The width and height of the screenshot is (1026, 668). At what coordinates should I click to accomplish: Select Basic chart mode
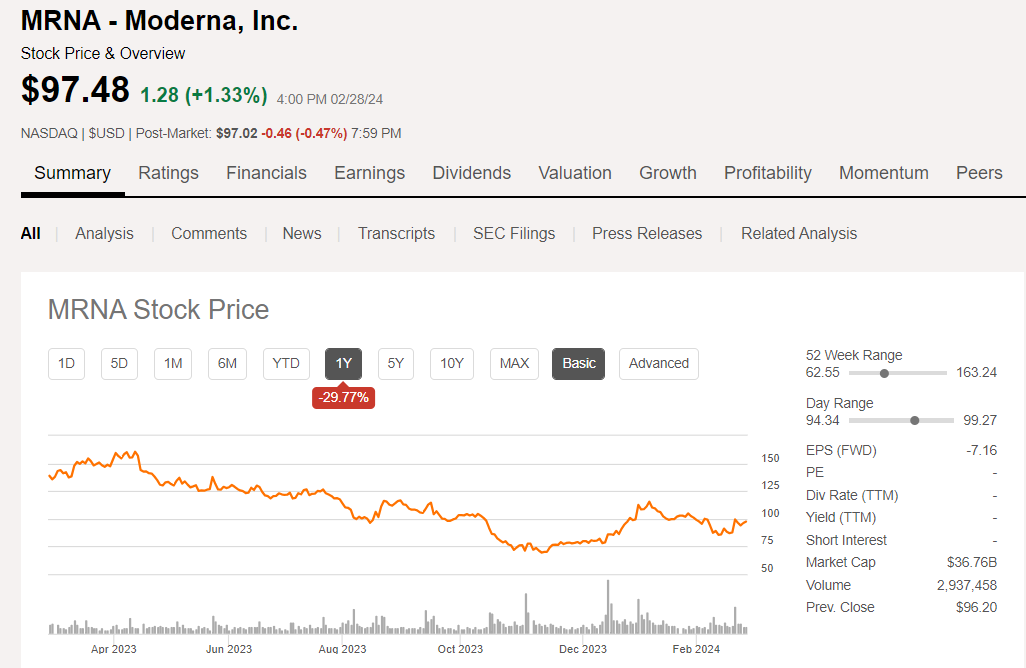[x=579, y=363]
